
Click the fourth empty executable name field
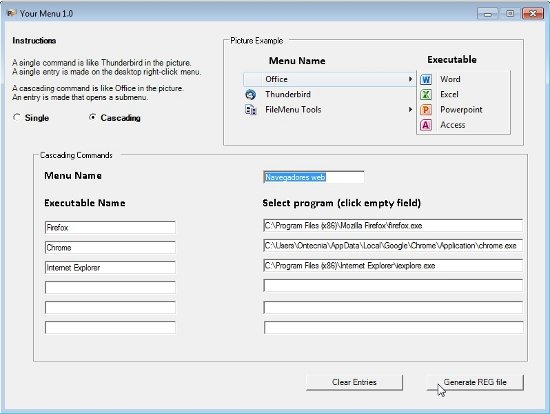coord(110,287)
